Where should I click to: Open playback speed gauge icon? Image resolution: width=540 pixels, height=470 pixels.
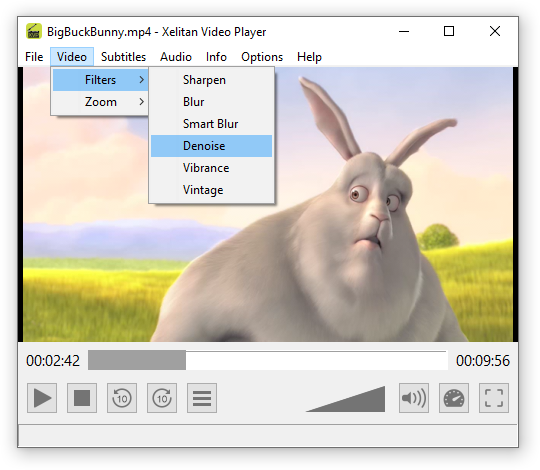pos(454,398)
